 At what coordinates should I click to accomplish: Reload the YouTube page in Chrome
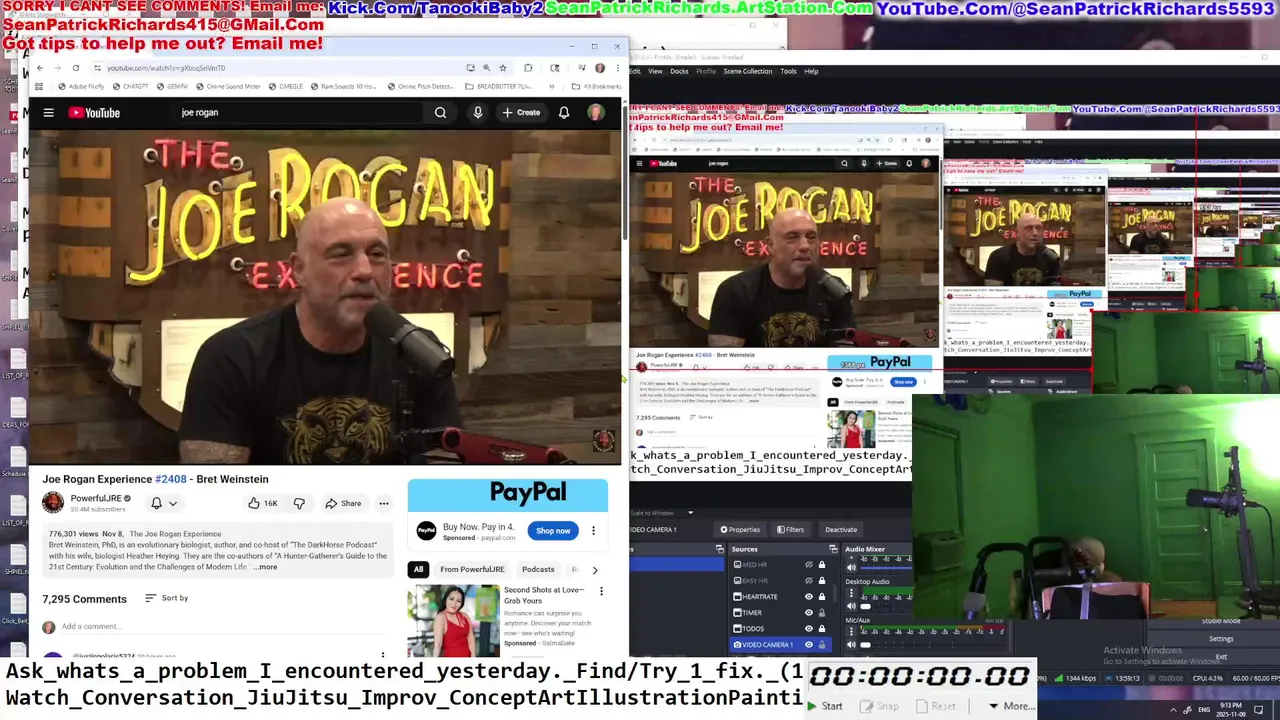point(75,68)
